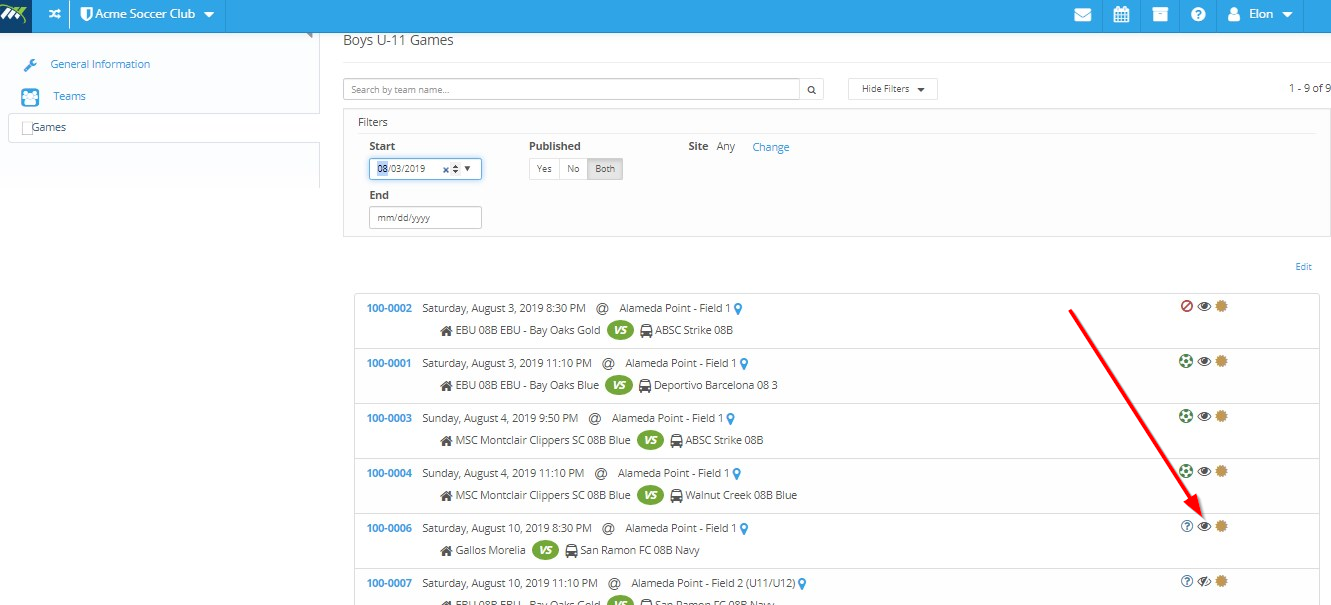This screenshot has width=1331, height=605.
Task: Click the Start date spinner arrows
Action: pyautogui.click(x=456, y=169)
